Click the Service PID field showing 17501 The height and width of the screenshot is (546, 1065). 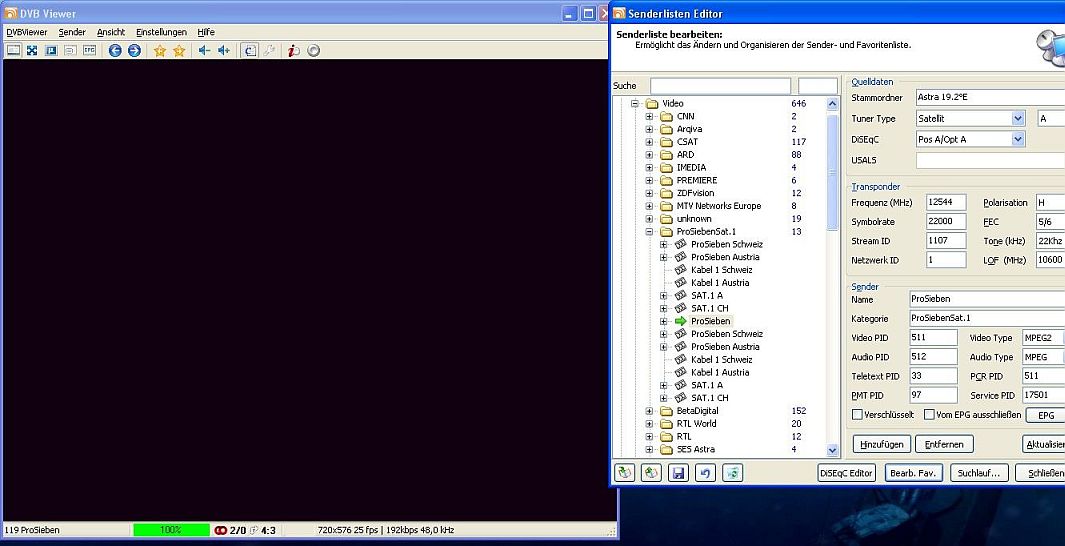[1043, 395]
